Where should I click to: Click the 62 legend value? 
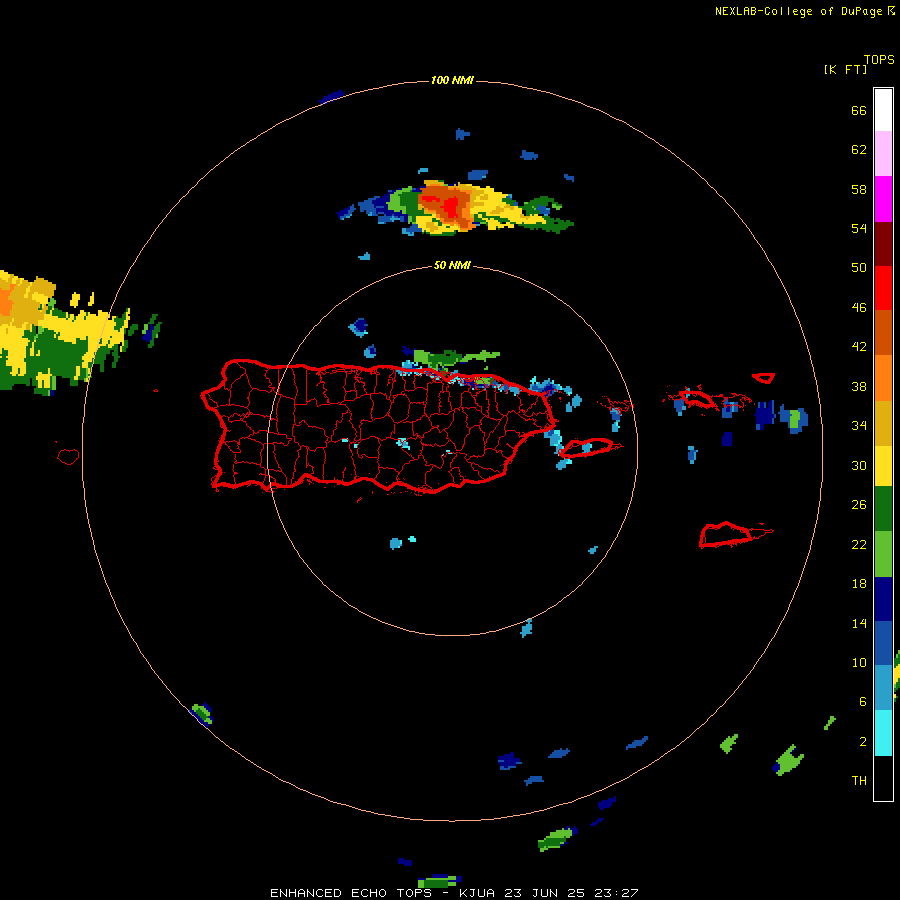[x=859, y=150]
